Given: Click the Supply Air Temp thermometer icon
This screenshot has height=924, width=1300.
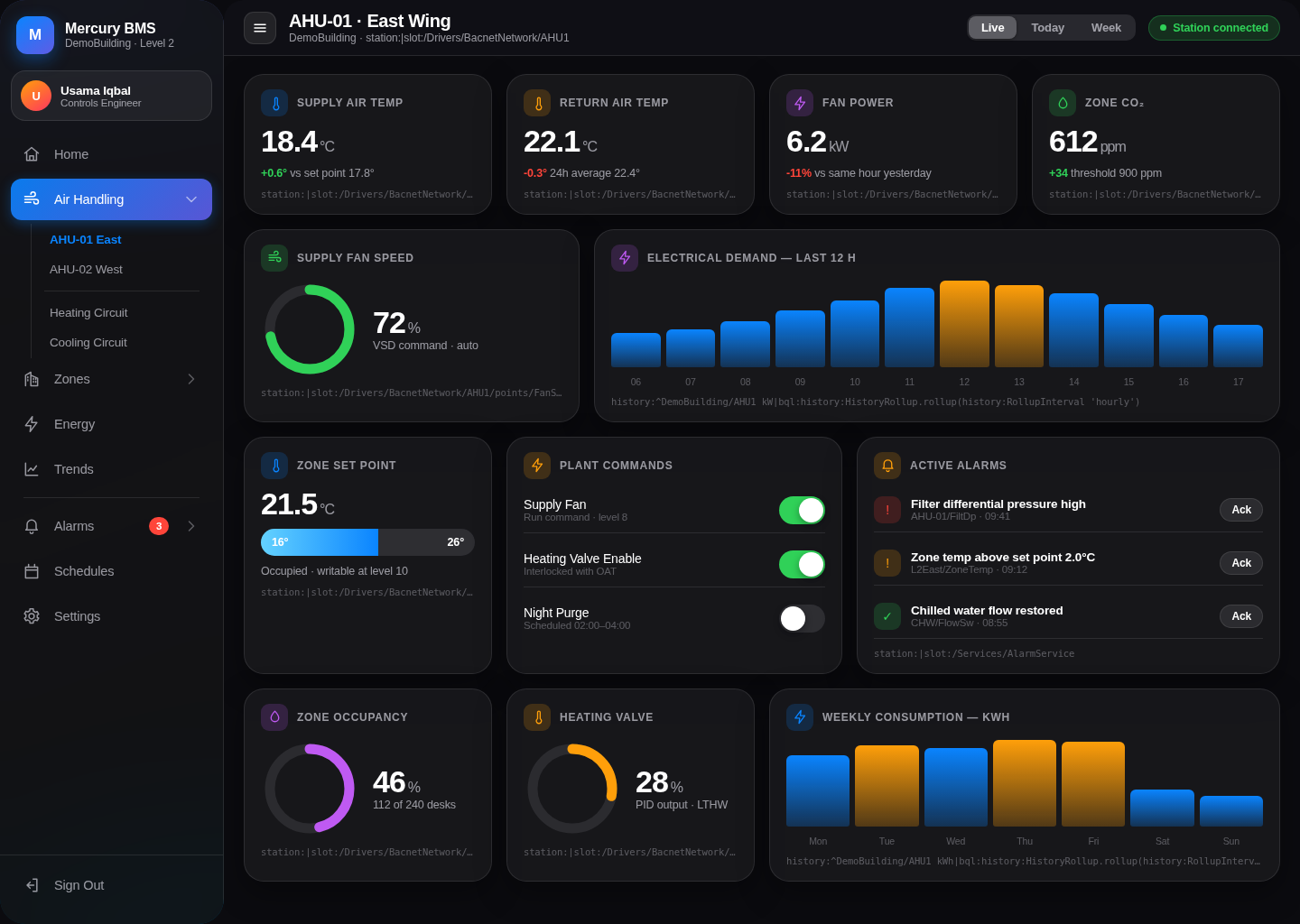Looking at the screenshot, I should [x=274, y=103].
